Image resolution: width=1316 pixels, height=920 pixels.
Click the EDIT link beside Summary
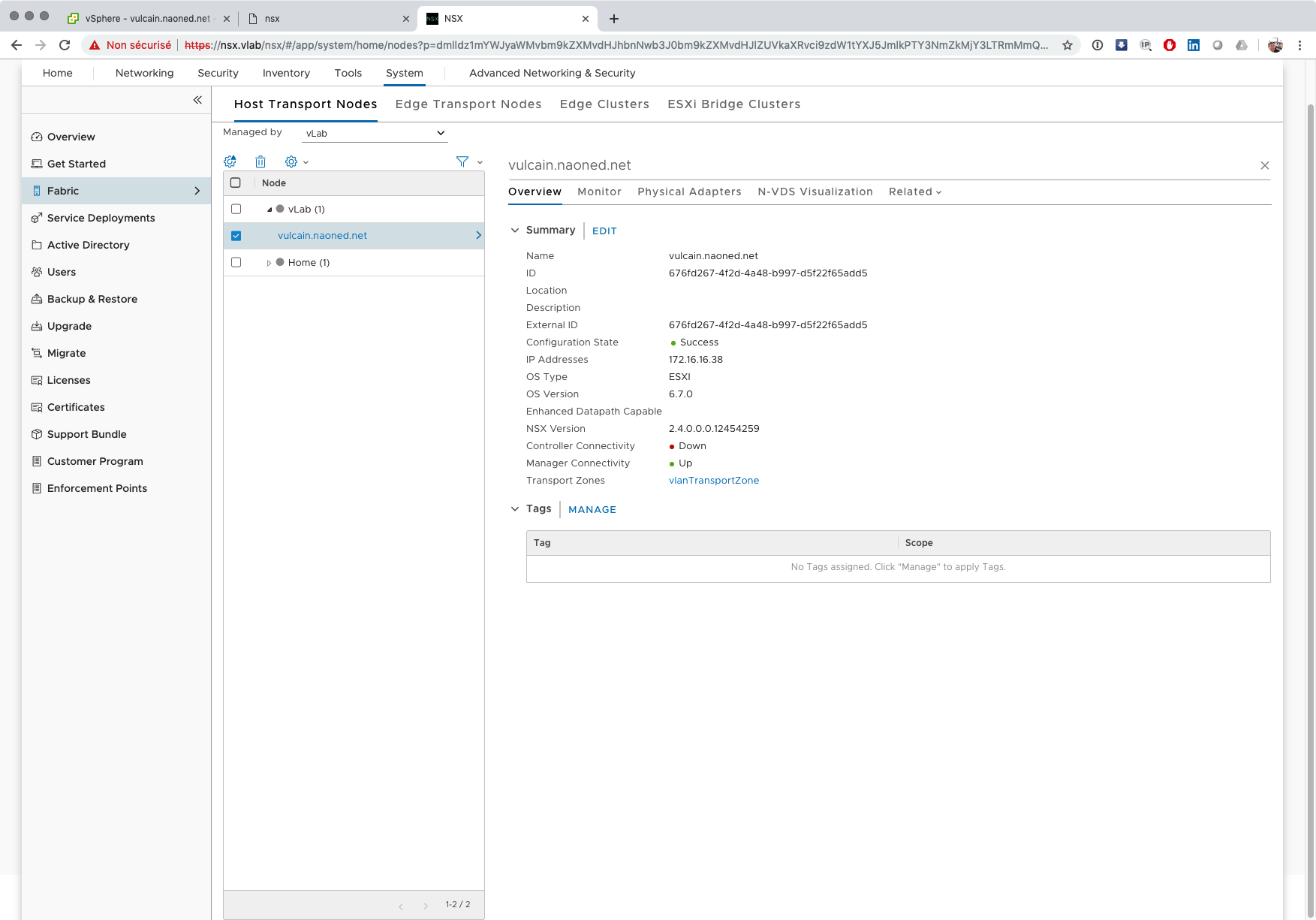[604, 231]
